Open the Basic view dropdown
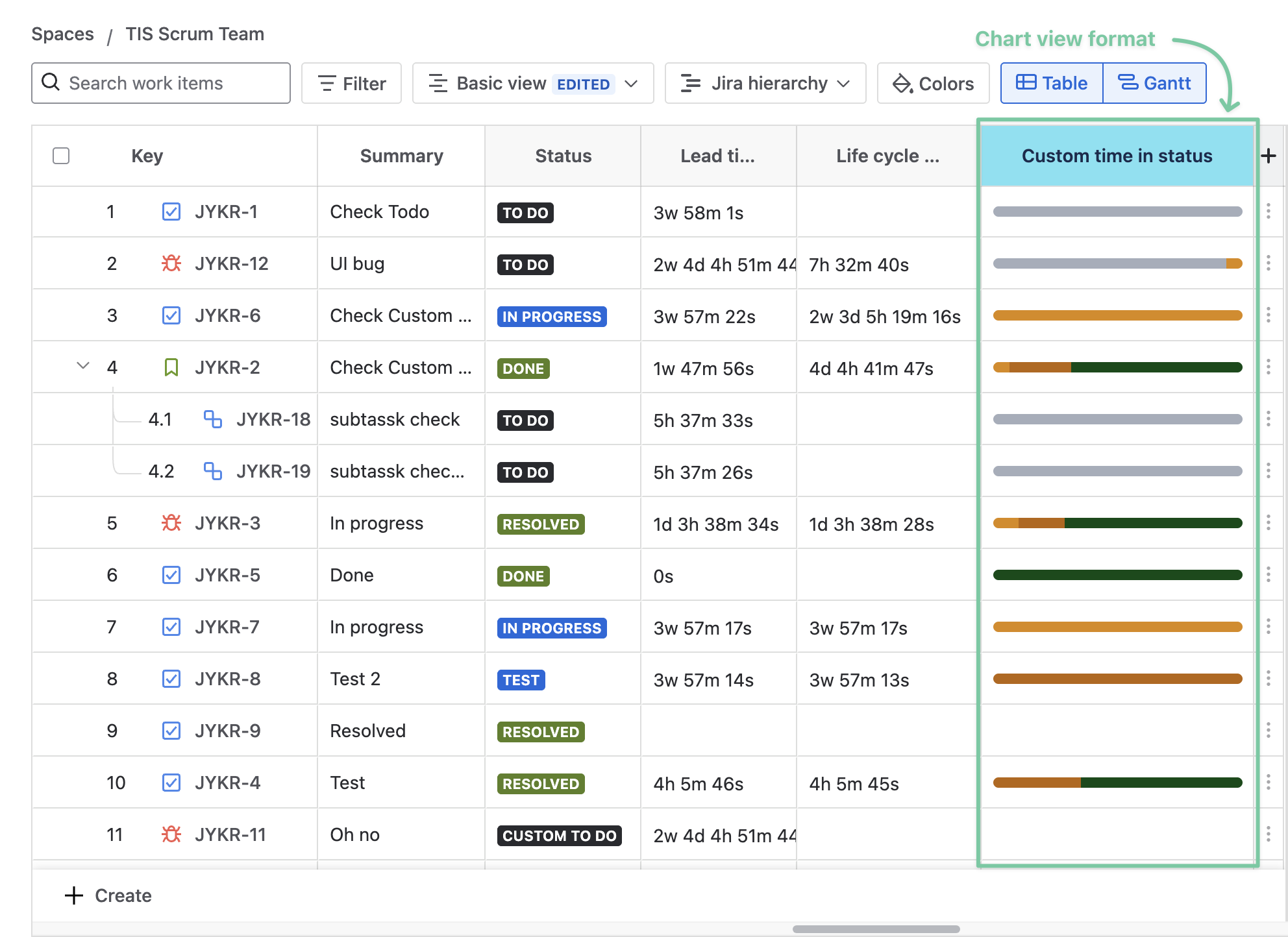 point(532,83)
